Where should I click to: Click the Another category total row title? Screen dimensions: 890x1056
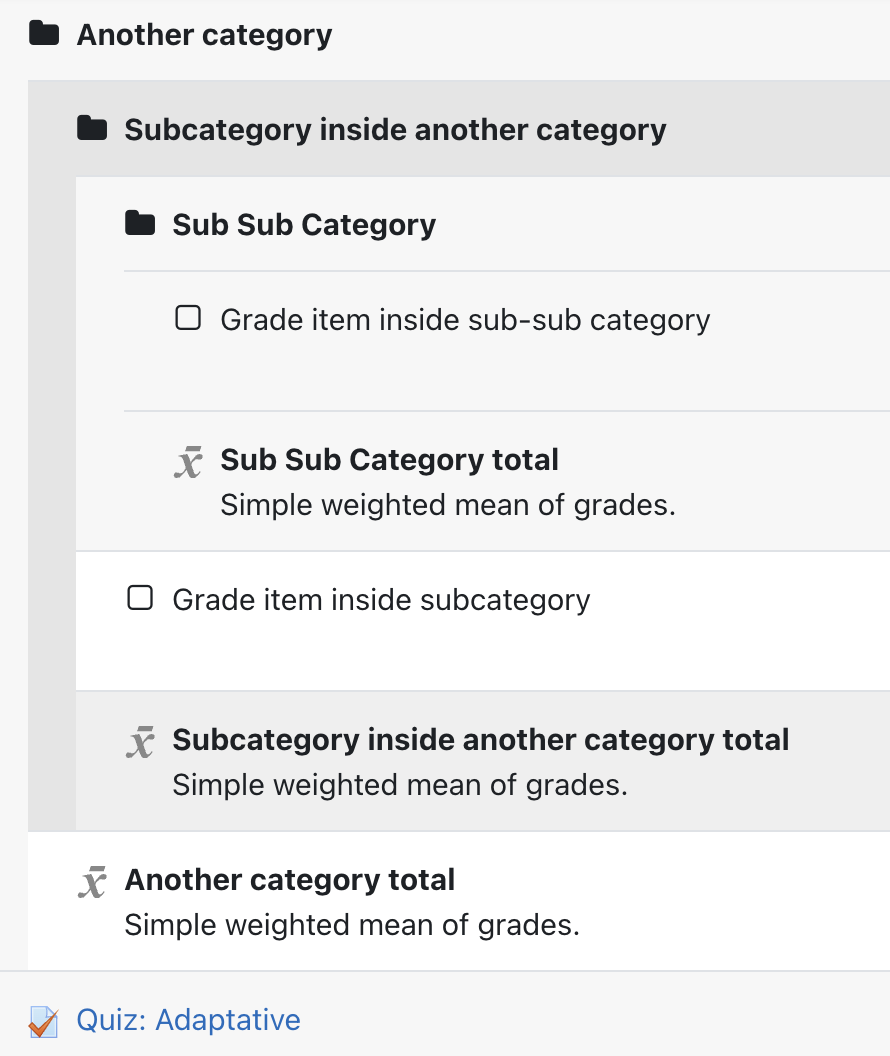point(290,880)
